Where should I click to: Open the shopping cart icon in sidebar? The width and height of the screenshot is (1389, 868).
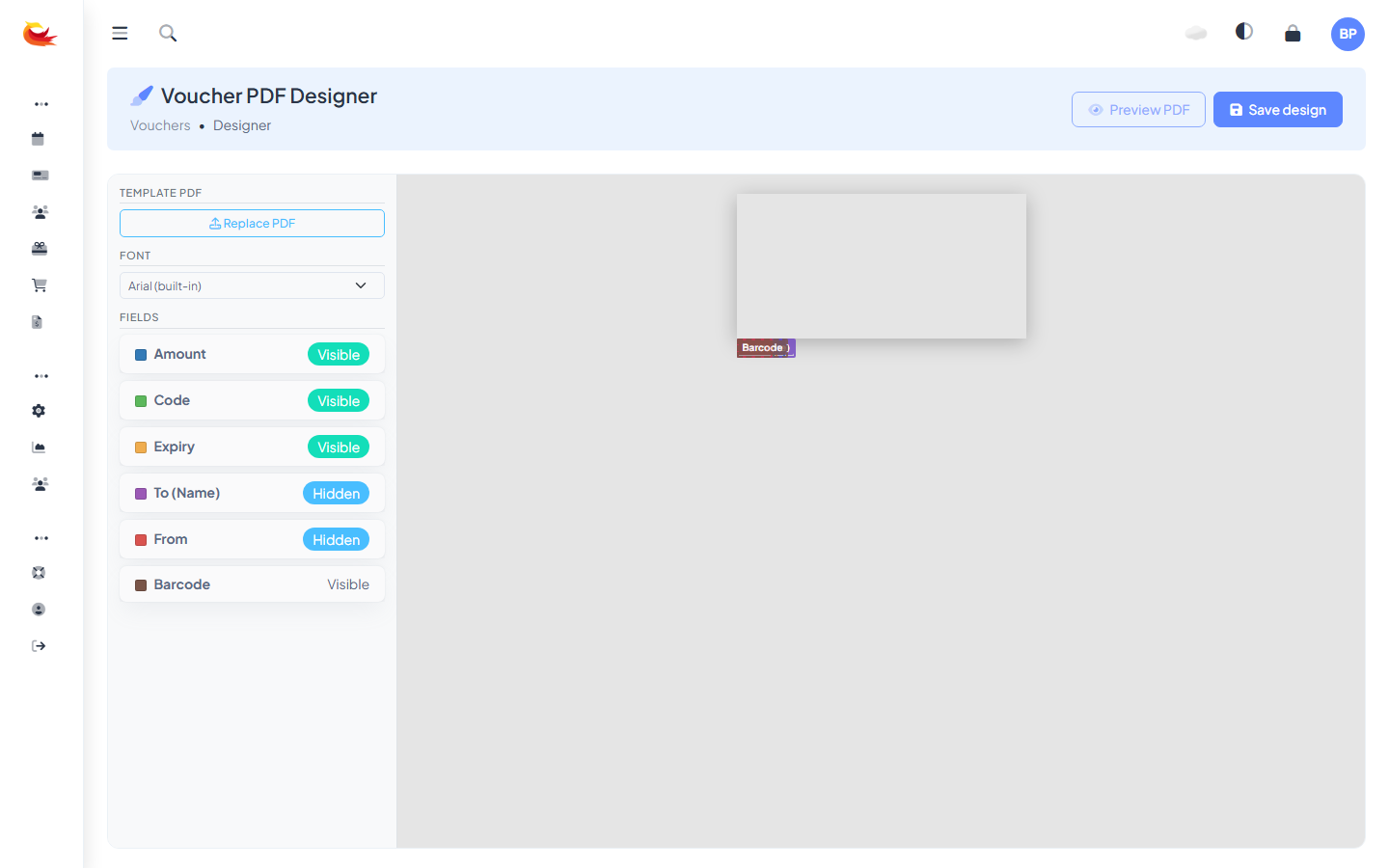(40, 285)
